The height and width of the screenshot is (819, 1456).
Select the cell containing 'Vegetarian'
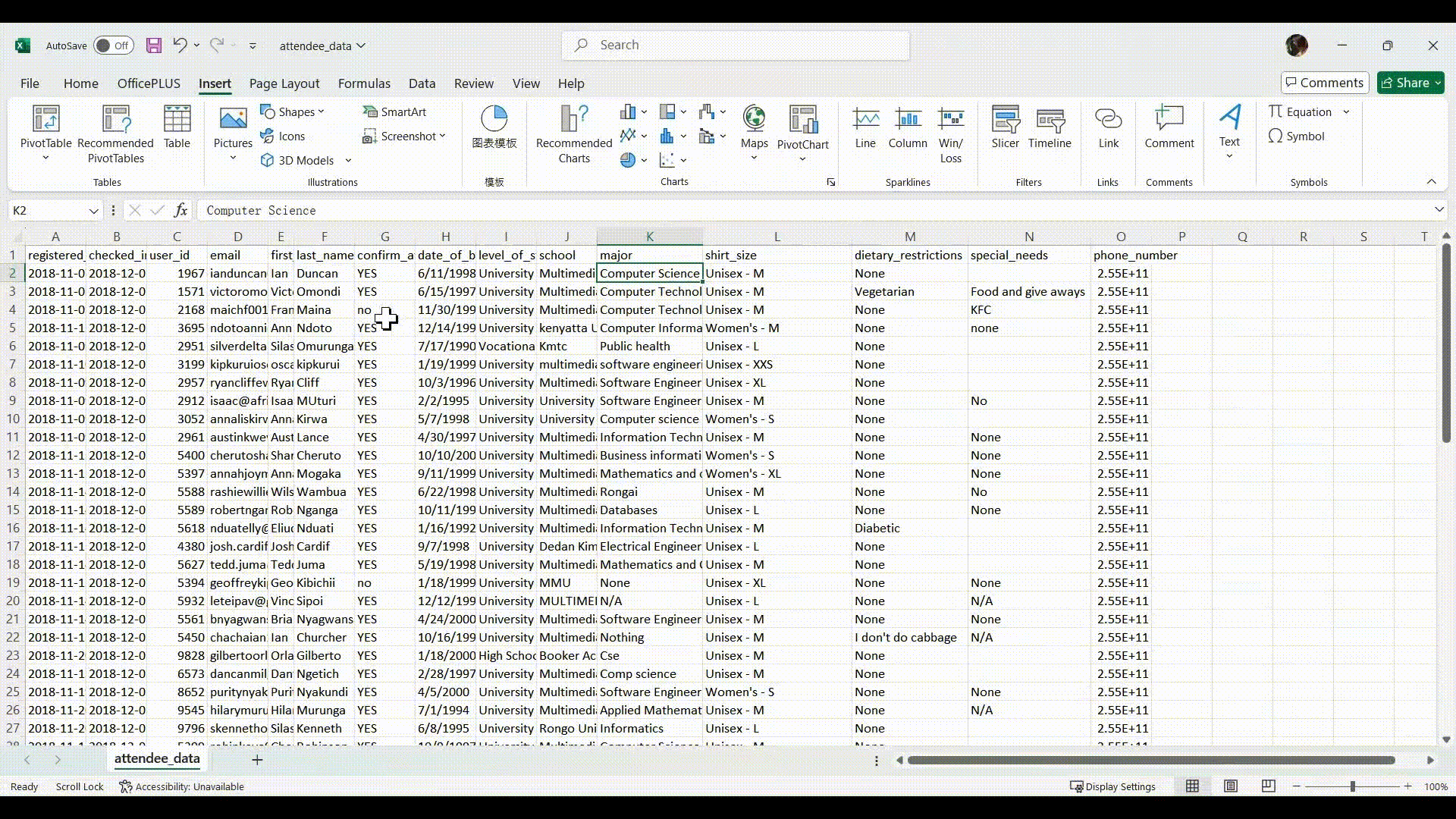909,292
